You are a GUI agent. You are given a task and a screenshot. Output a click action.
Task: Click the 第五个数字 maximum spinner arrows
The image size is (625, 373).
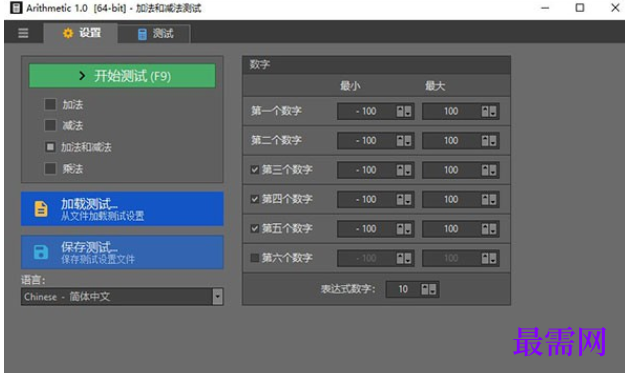pyautogui.click(x=489, y=229)
